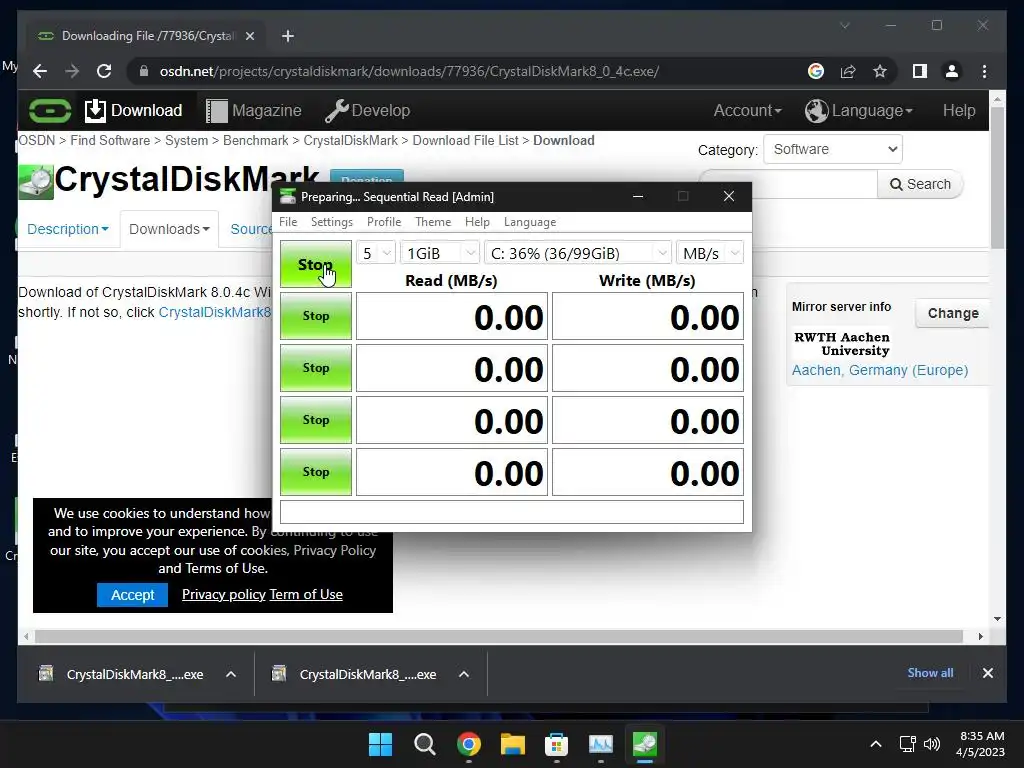This screenshot has width=1024, height=768.
Task: Expand the Language dropdown on OSDN
Action: (859, 110)
